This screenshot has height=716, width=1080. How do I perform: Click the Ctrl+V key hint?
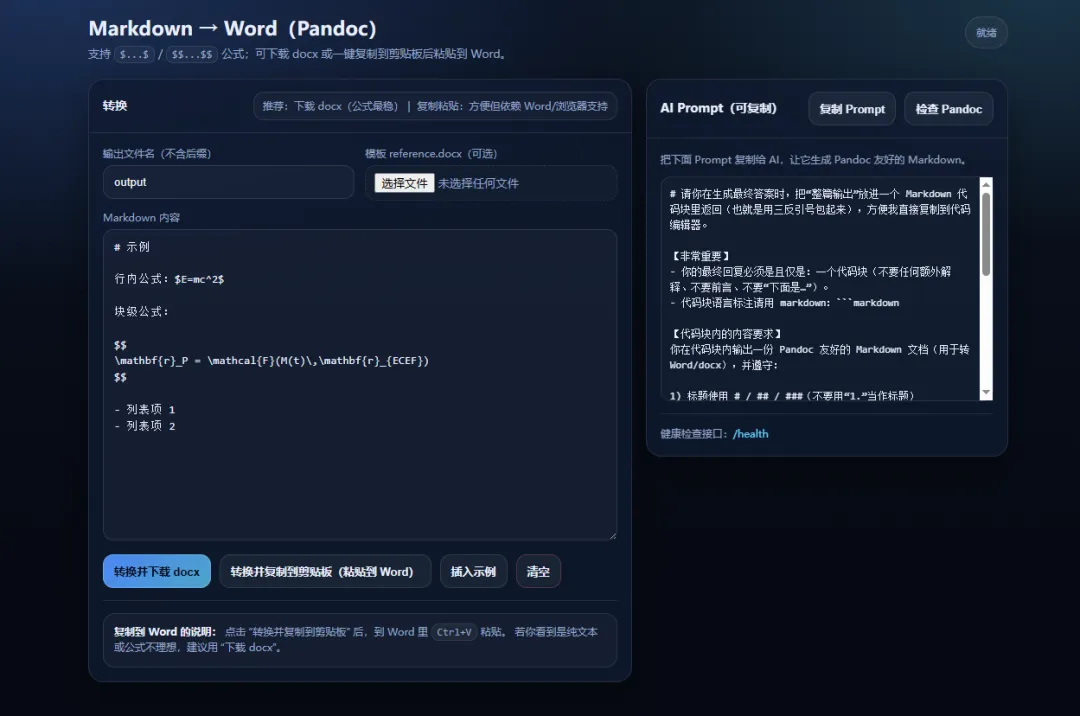454,632
